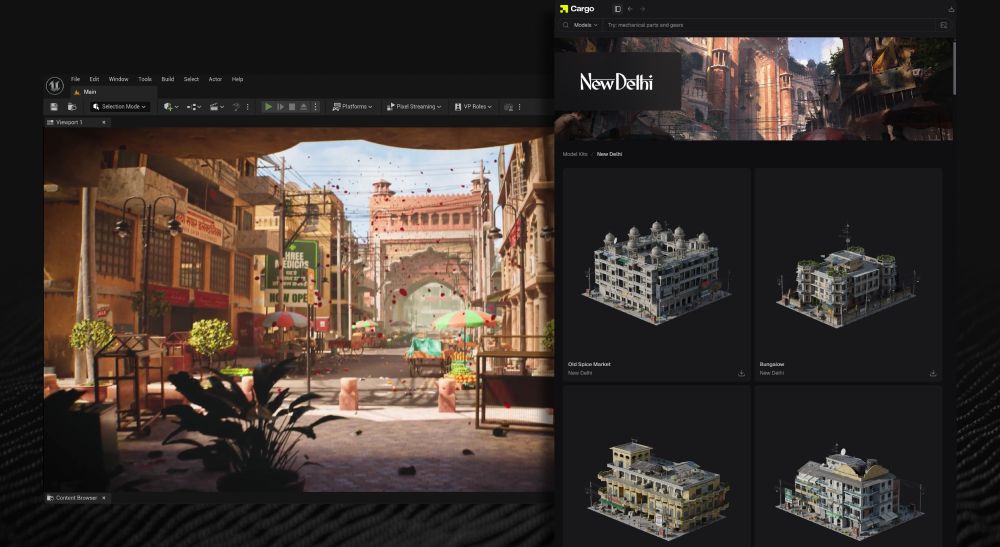Open the Tools menu

145,79
